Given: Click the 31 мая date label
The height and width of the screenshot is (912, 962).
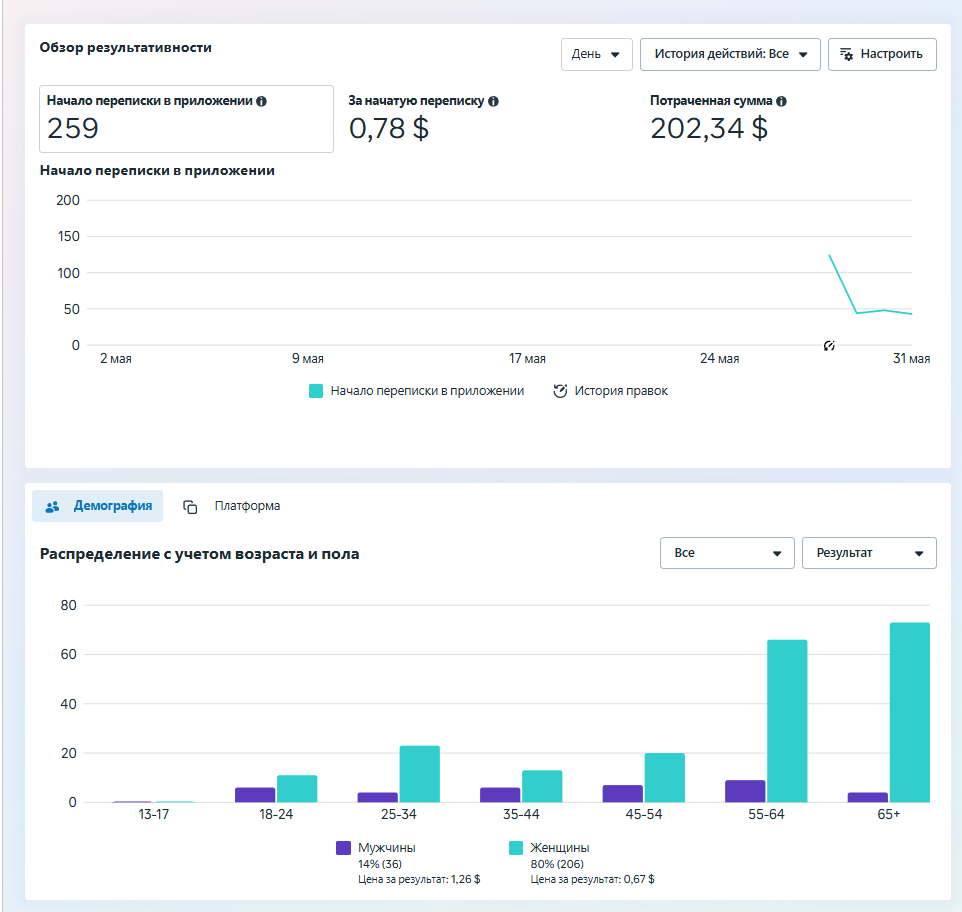Looking at the screenshot, I should click(x=911, y=359).
